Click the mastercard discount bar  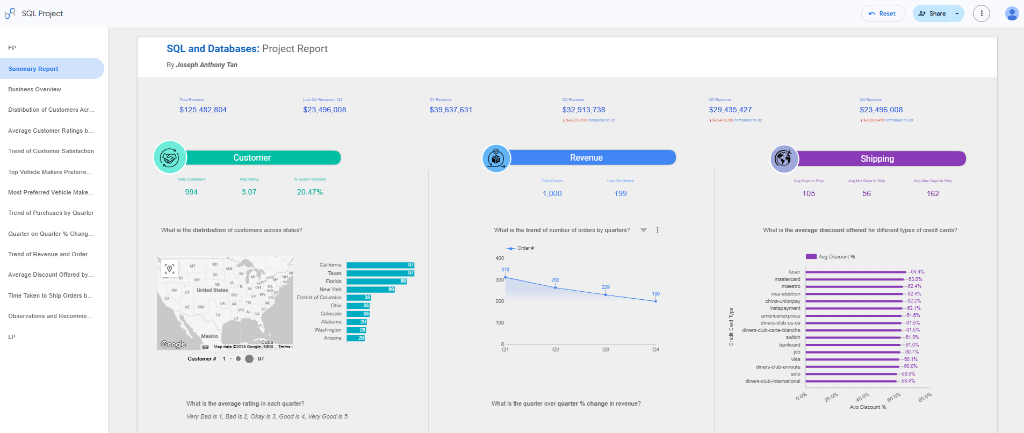855,279
